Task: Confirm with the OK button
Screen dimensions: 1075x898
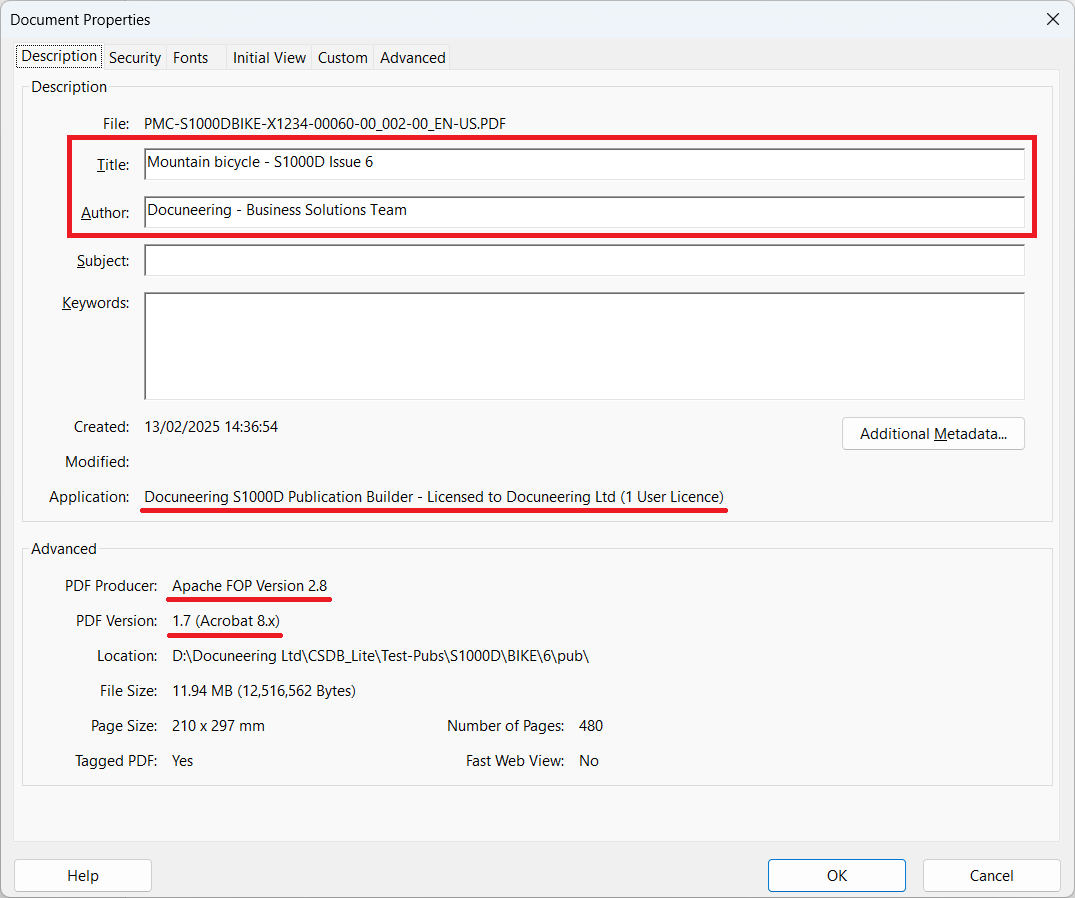Action: [x=836, y=875]
